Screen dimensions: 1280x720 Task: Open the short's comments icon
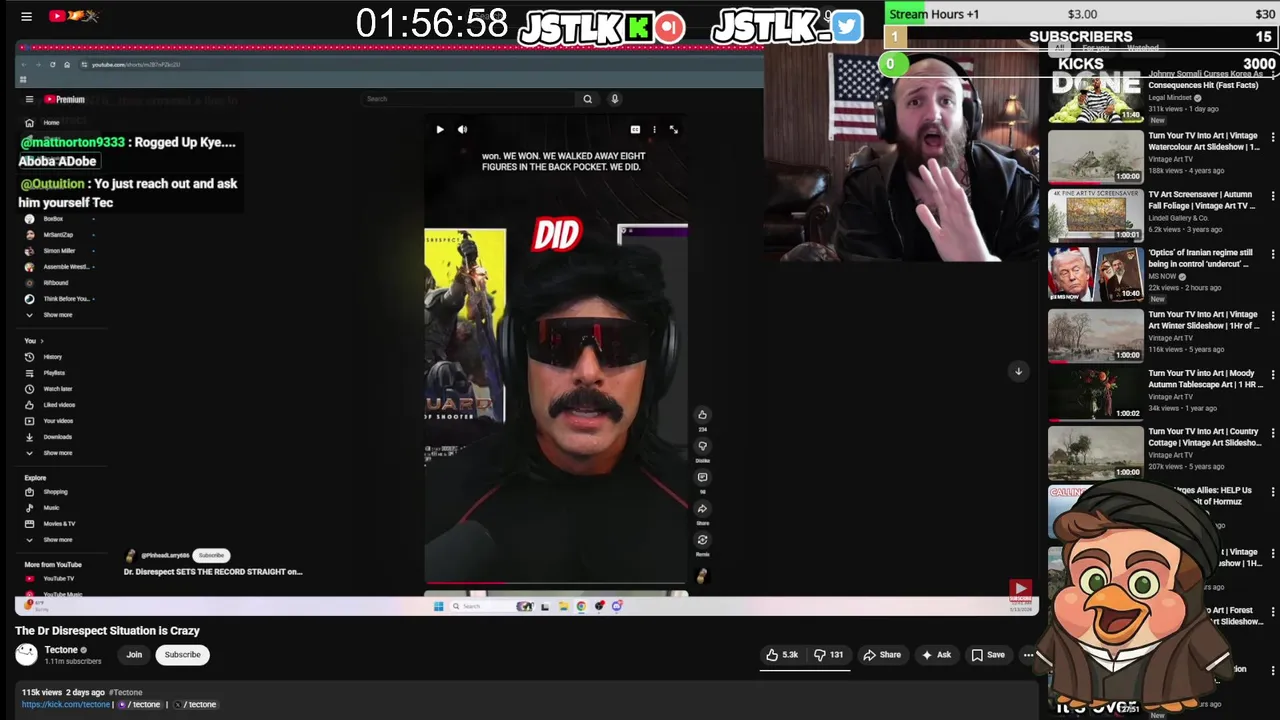pos(702,477)
